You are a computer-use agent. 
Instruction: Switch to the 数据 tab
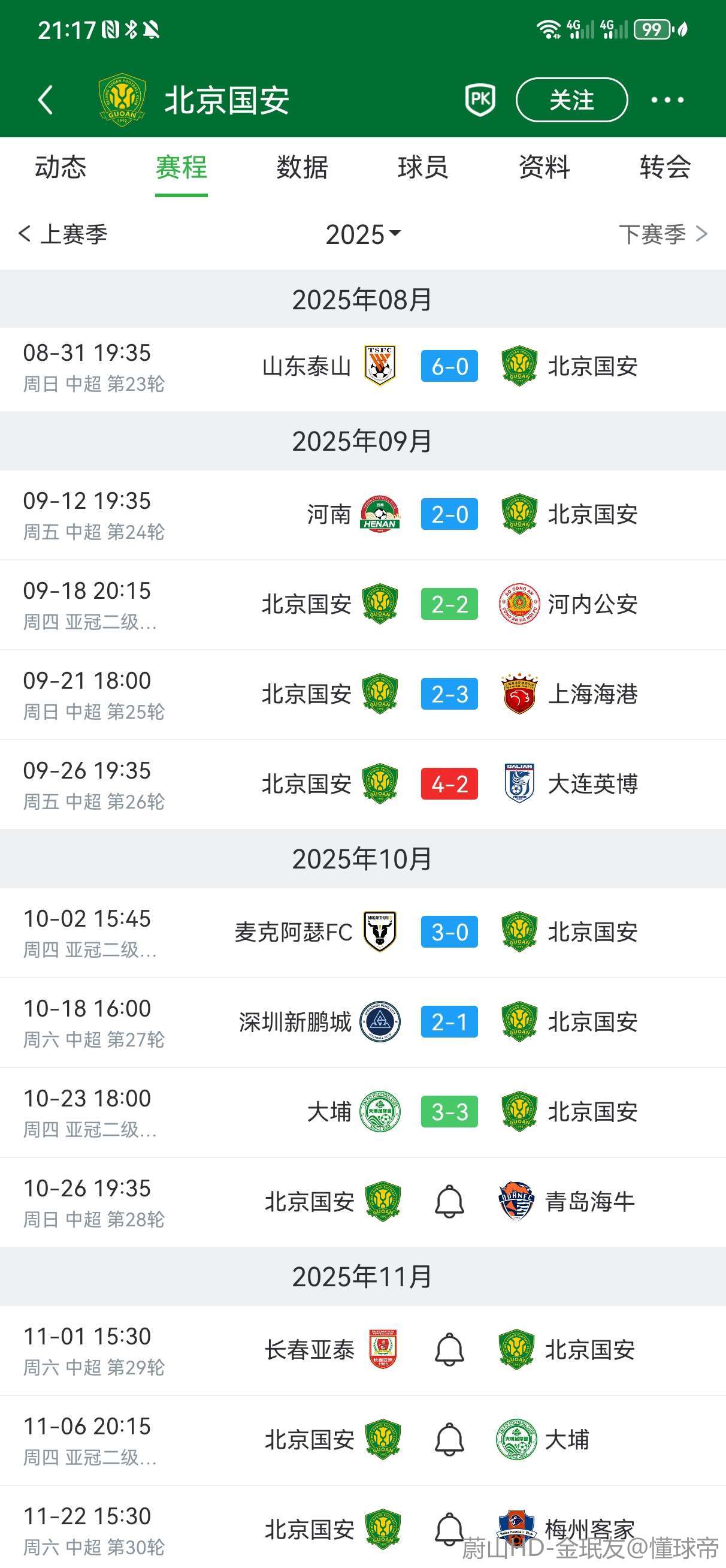click(x=302, y=167)
